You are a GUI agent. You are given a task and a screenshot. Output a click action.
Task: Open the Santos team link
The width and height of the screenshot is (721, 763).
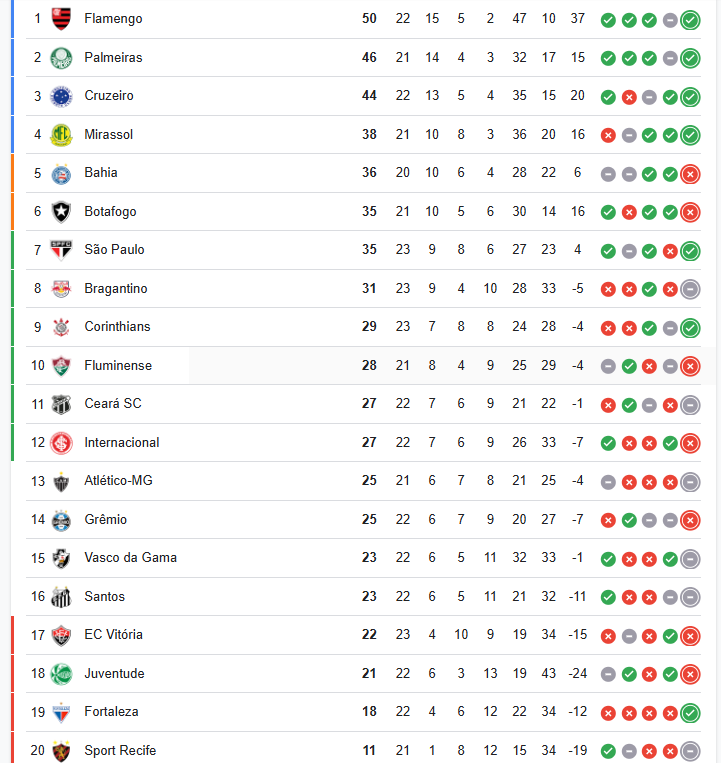click(105, 597)
